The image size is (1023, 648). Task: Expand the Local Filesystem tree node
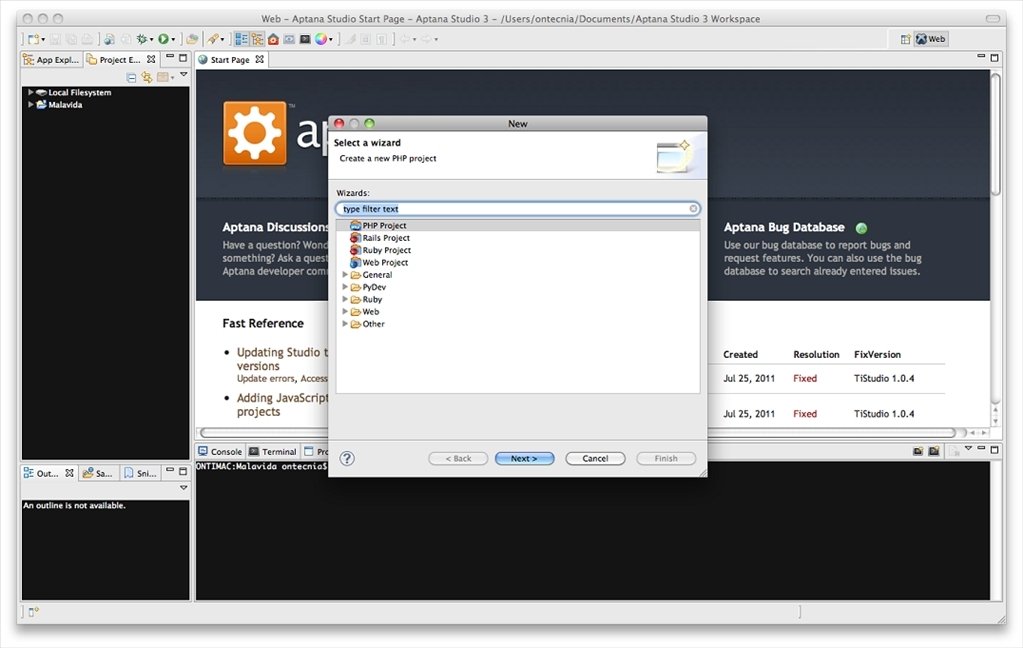[x=31, y=92]
